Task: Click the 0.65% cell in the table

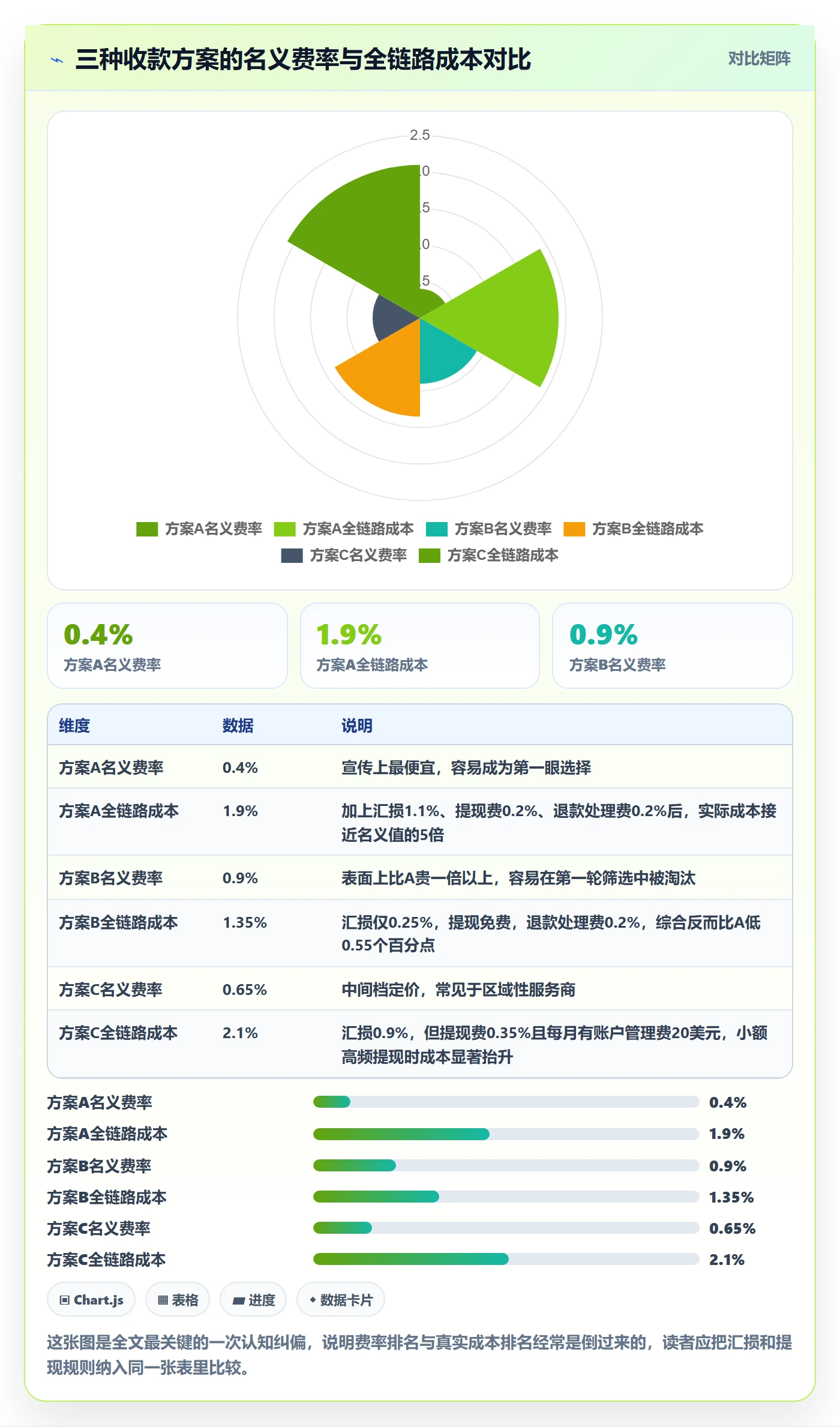Action: pyautogui.click(x=245, y=990)
